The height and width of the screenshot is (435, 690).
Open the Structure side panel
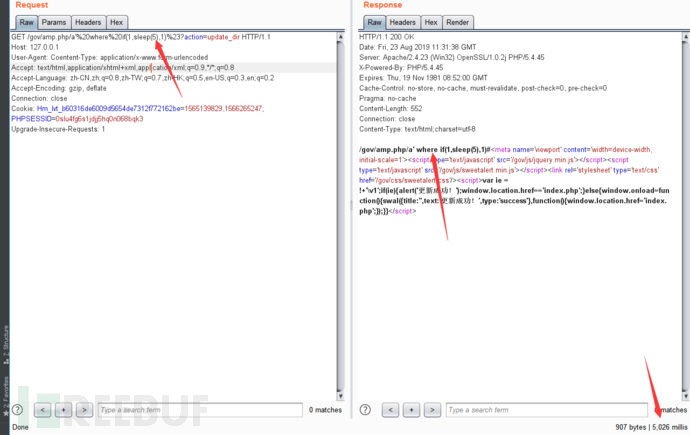tap(5, 345)
